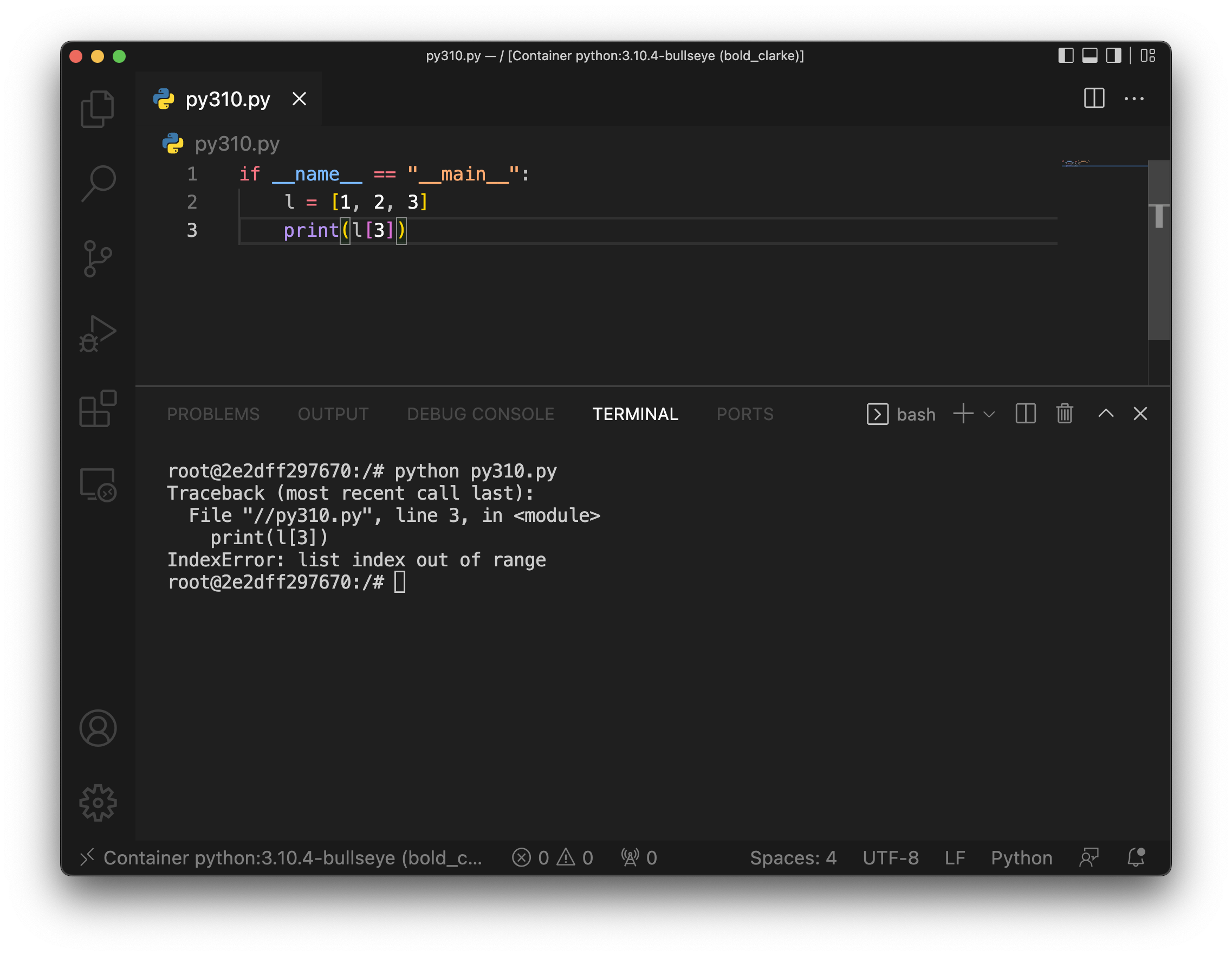Click the Python language mode in status bar
The width and height of the screenshot is (1232, 956).
(x=1022, y=858)
